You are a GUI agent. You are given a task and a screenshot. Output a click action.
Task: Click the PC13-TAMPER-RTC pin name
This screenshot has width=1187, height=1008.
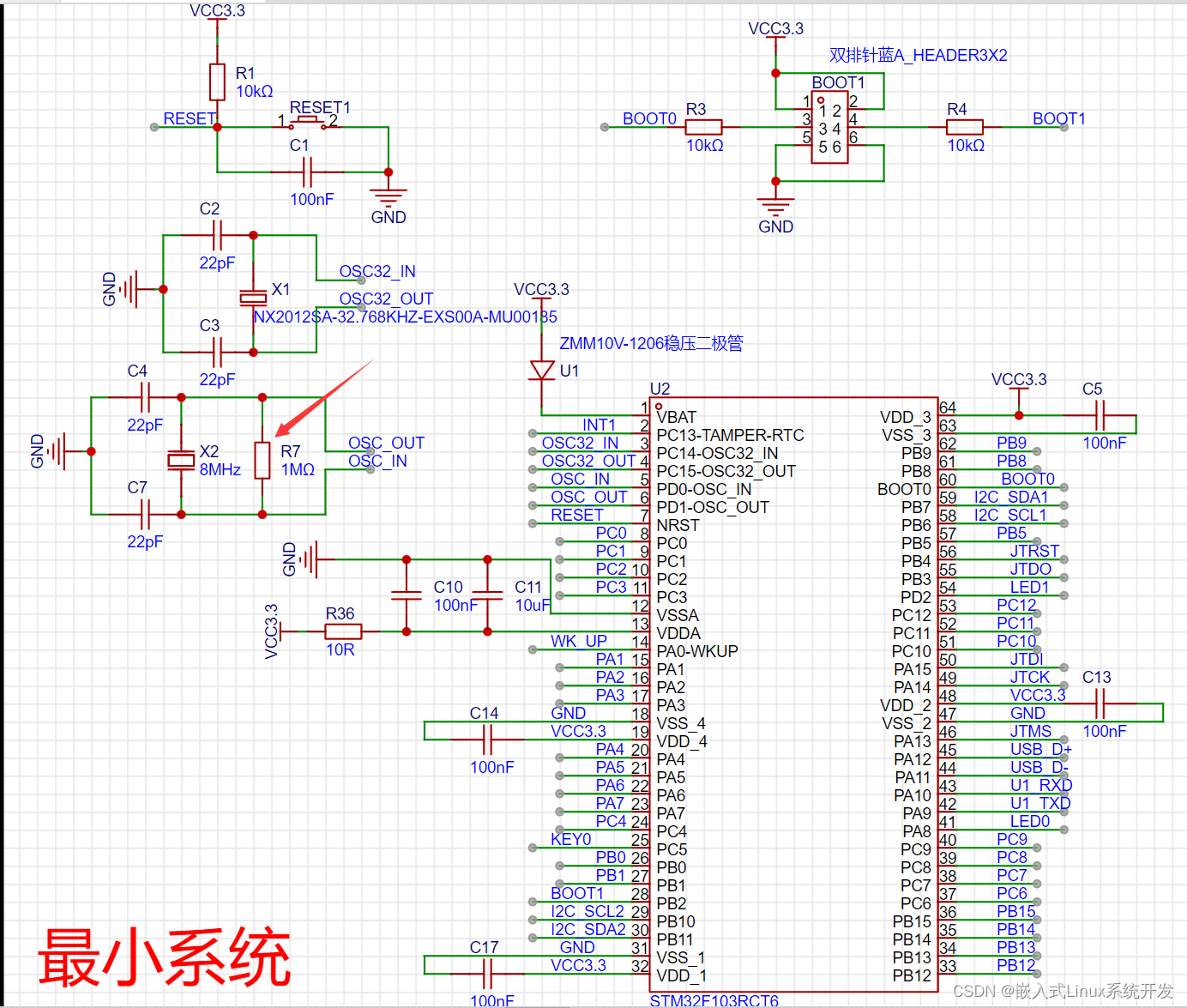pyautogui.click(x=730, y=435)
